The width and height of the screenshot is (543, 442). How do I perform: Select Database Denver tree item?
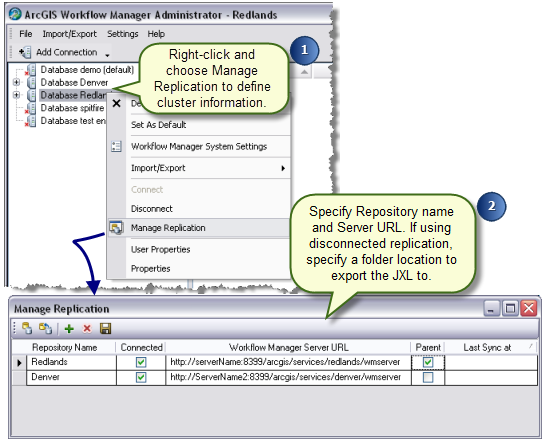click(74, 82)
